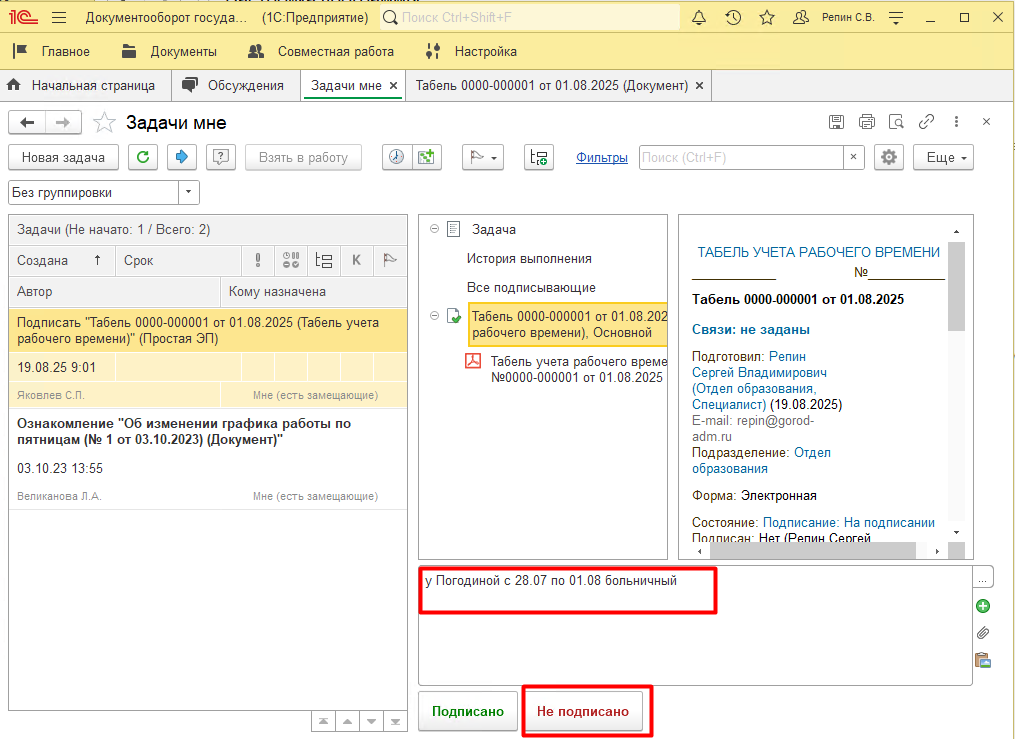
Task: Click the refresh task list icon
Action: click(x=144, y=157)
